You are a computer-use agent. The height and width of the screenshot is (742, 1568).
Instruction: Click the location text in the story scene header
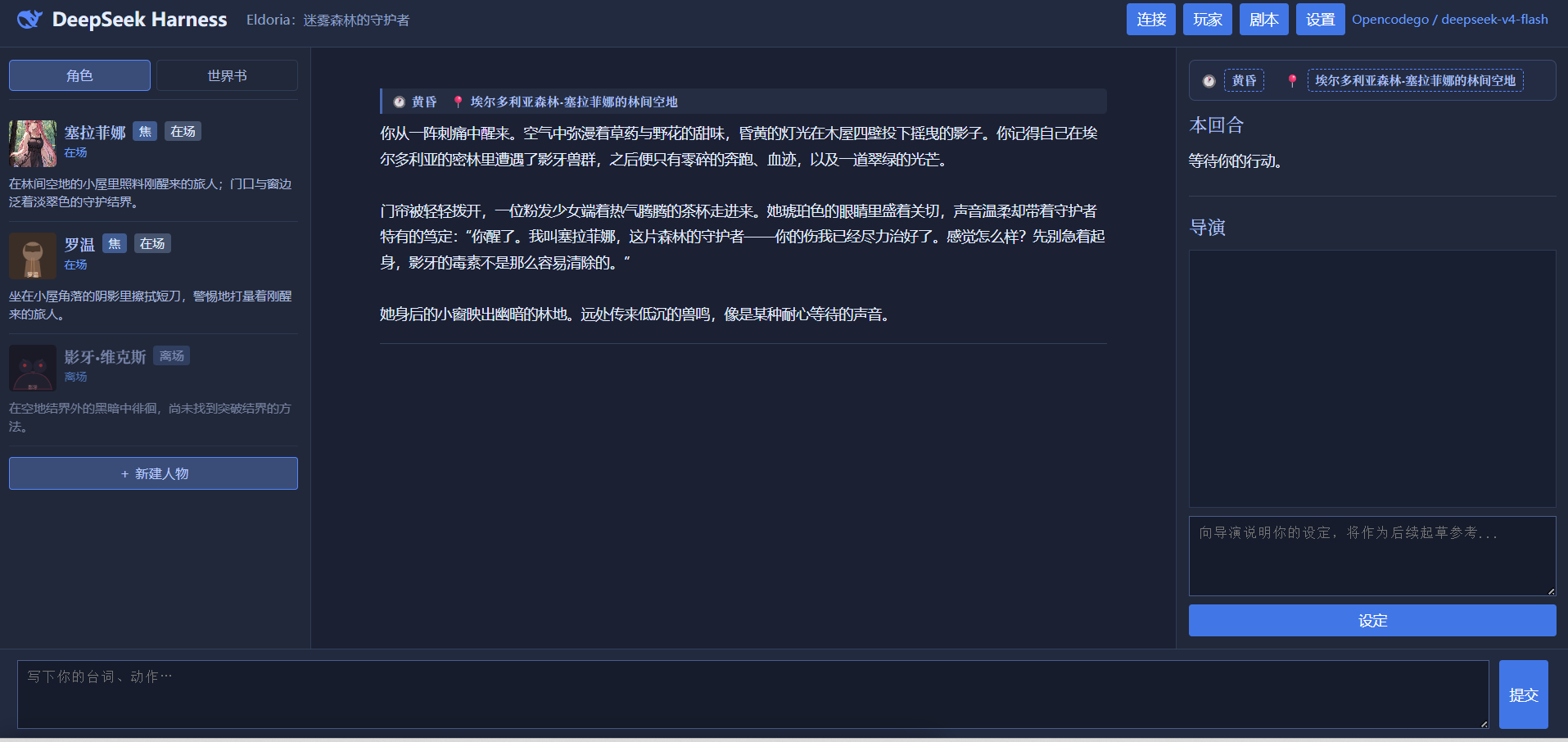(574, 102)
